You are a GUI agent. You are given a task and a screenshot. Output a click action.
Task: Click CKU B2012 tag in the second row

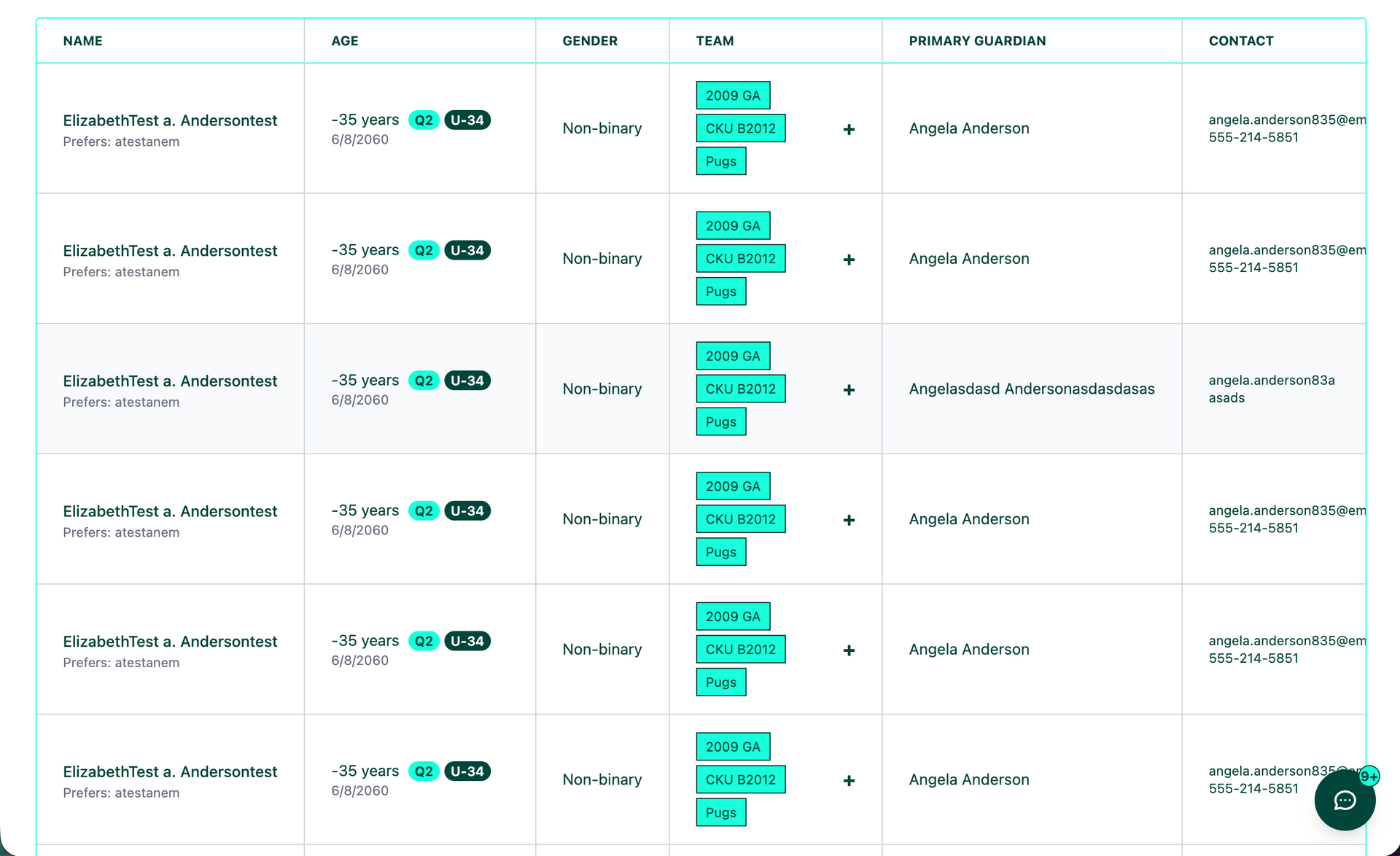click(x=741, y=259)
